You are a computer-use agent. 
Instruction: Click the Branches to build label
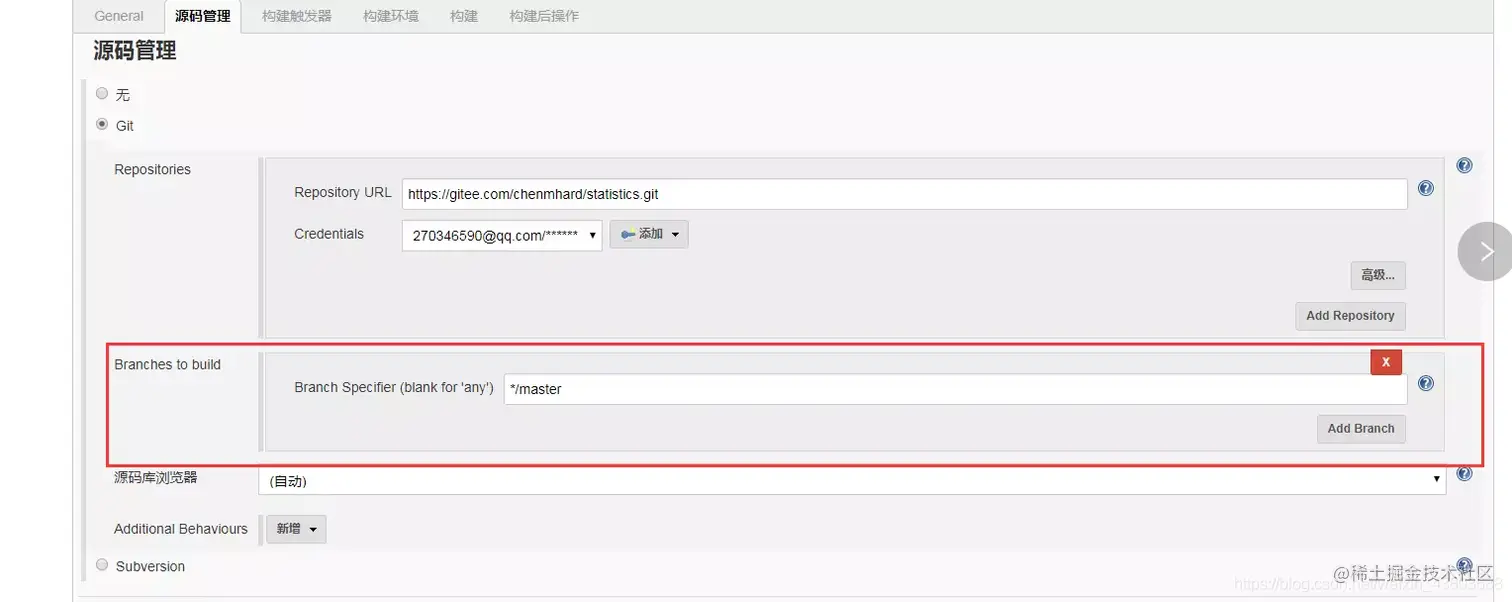(167, 364)
